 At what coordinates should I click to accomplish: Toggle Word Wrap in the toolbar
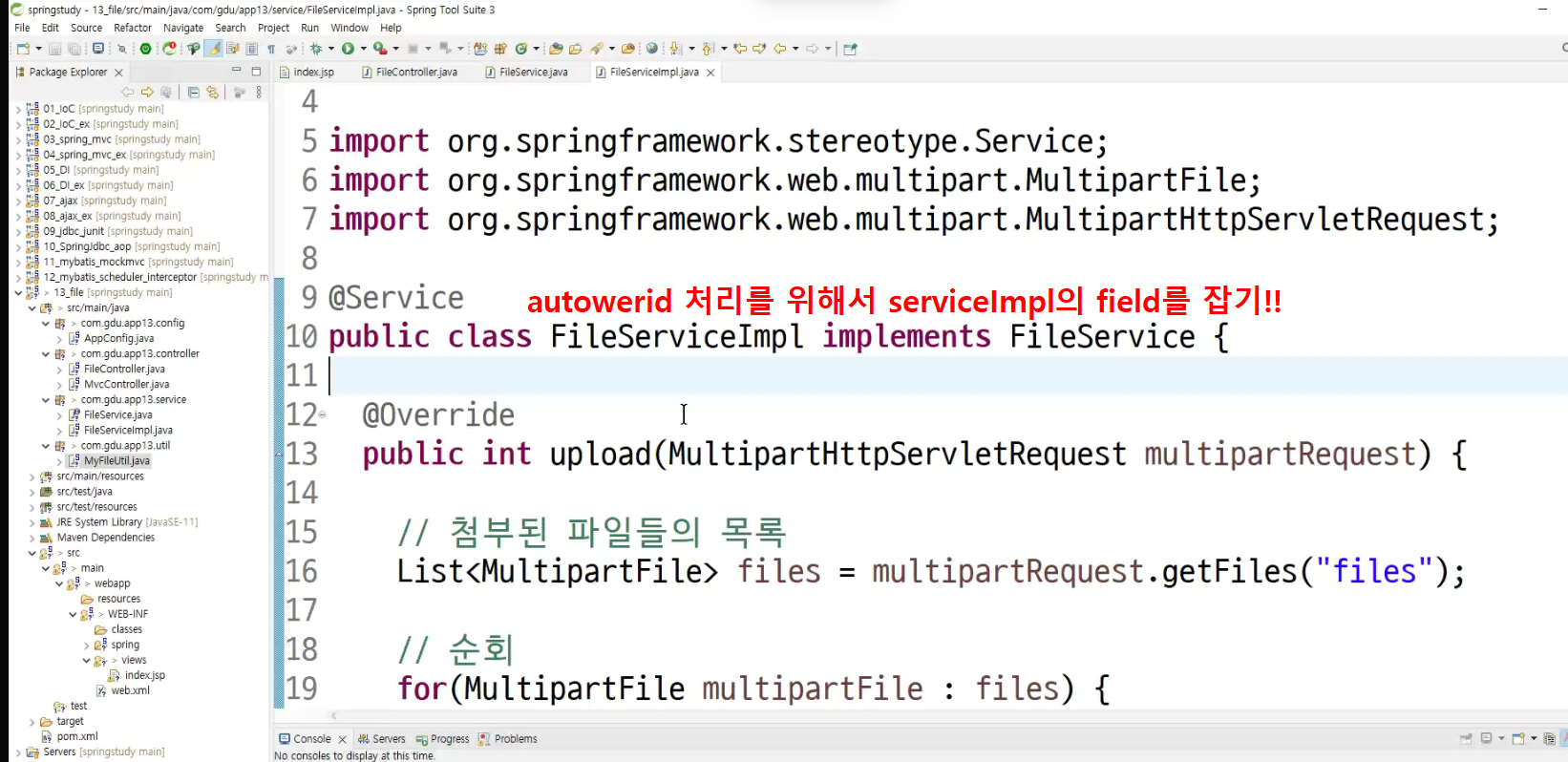pos(232,49)
